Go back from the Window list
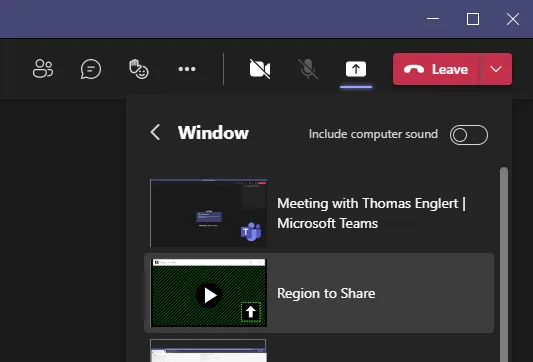 [x=155, y=132]
